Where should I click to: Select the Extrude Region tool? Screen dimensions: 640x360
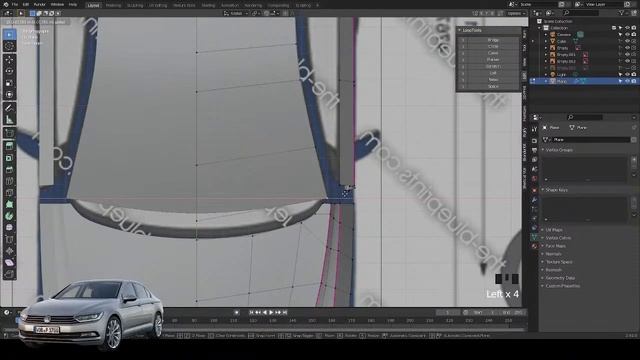(x=9, y=146)
